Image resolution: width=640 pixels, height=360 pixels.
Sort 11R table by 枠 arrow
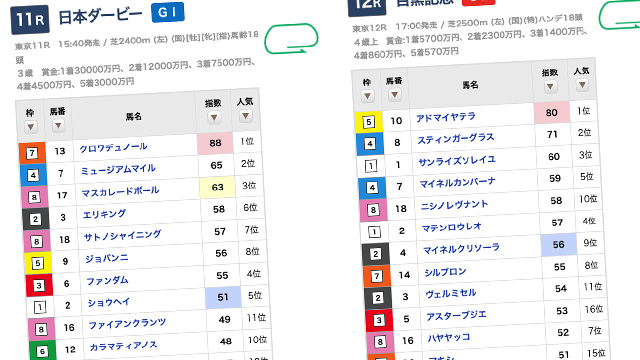30,127
